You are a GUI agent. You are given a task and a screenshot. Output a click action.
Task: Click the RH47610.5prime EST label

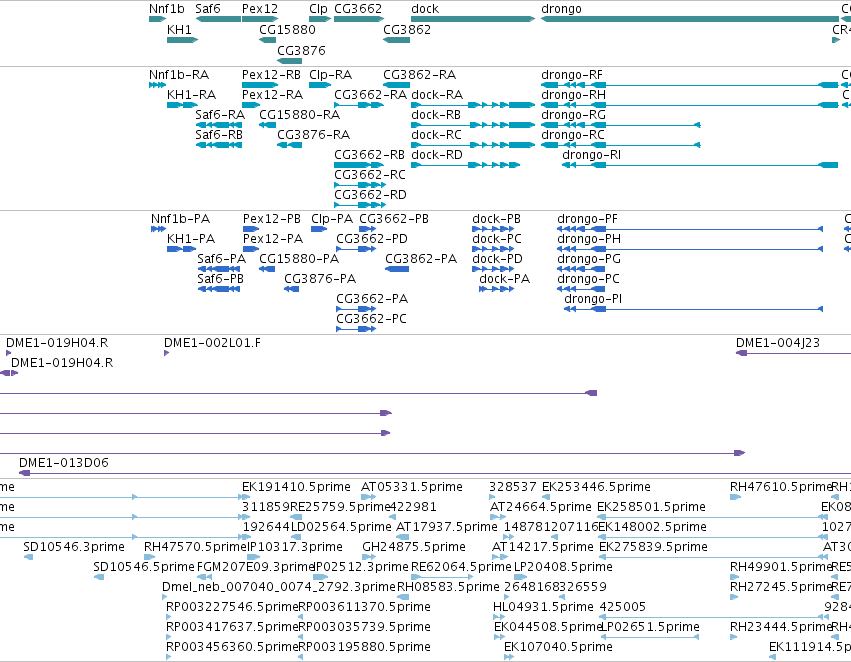click(780, 487)
